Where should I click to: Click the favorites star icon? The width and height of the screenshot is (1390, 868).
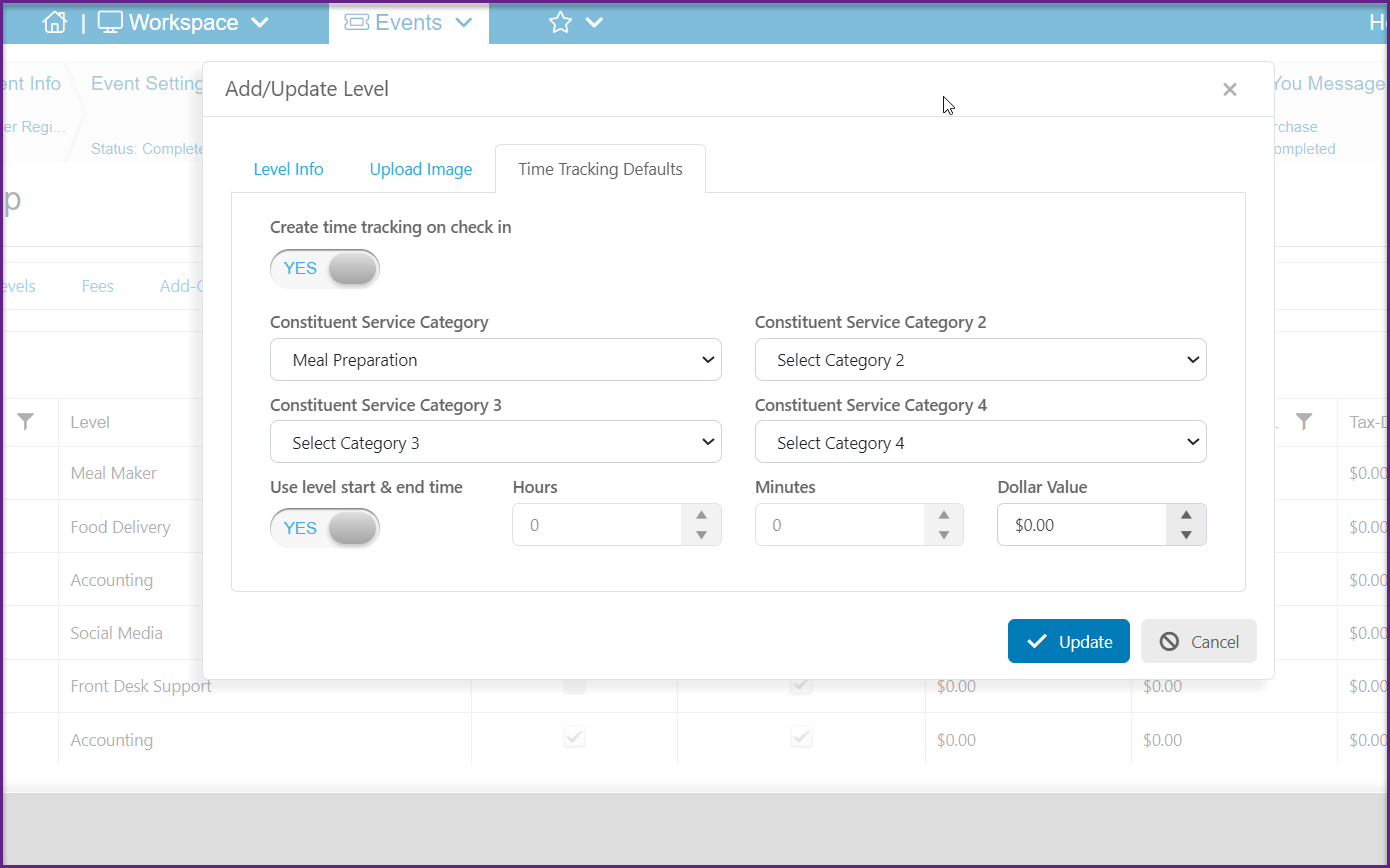[560, 22]
